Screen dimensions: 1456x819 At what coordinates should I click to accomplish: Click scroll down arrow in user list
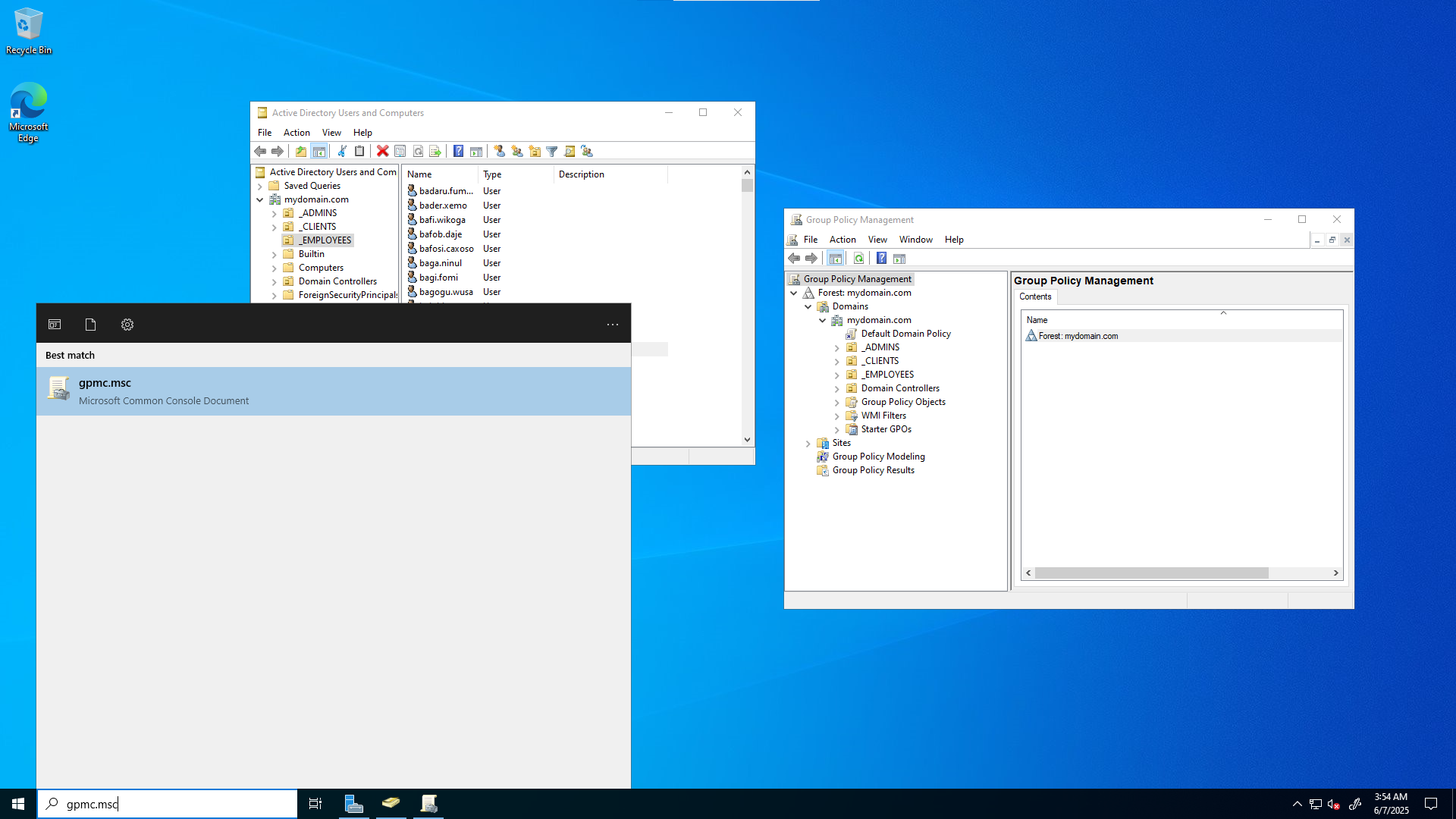point(747,440)
